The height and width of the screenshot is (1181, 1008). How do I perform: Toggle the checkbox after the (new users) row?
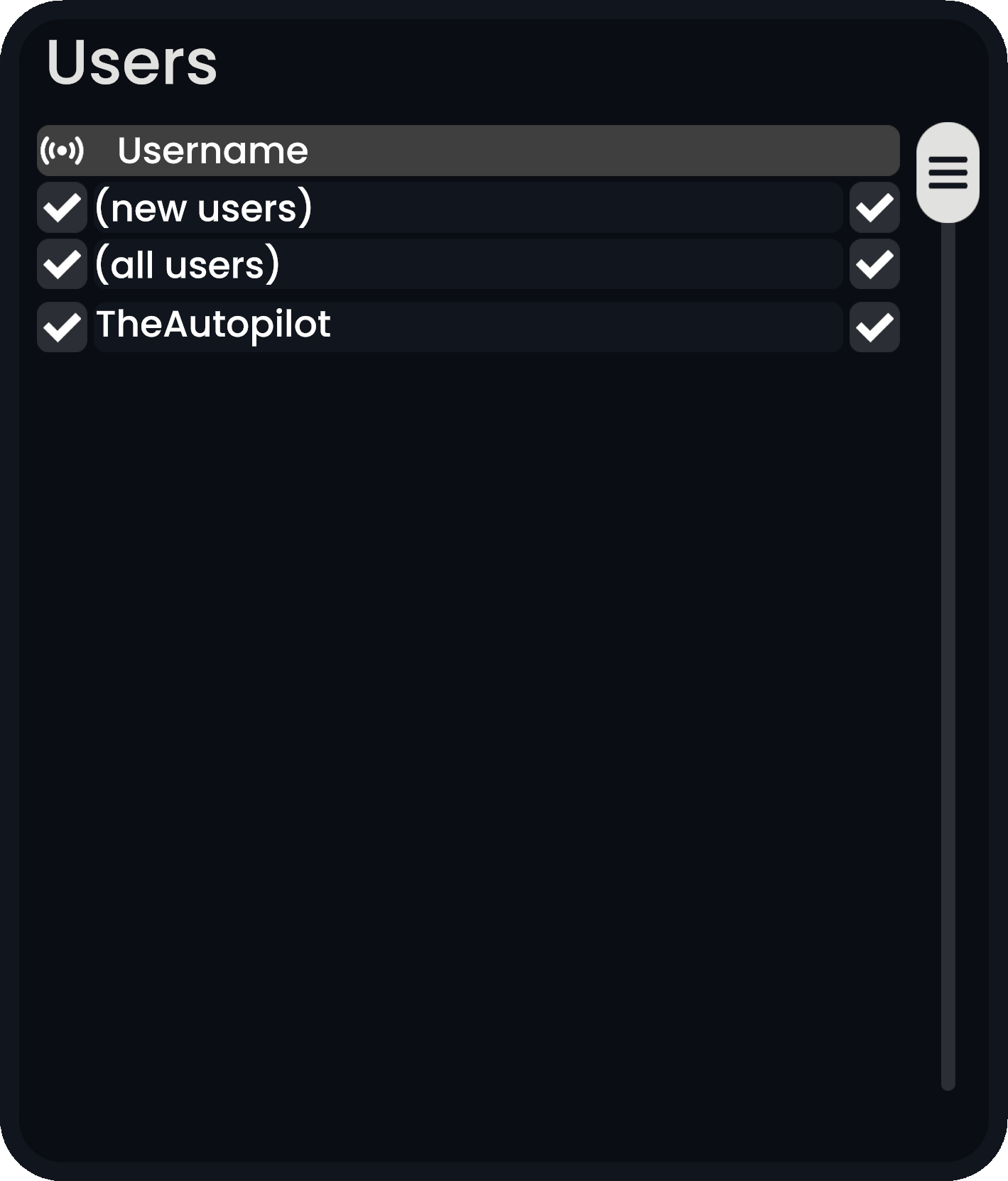pyautogui.click(x=874, y=208)
